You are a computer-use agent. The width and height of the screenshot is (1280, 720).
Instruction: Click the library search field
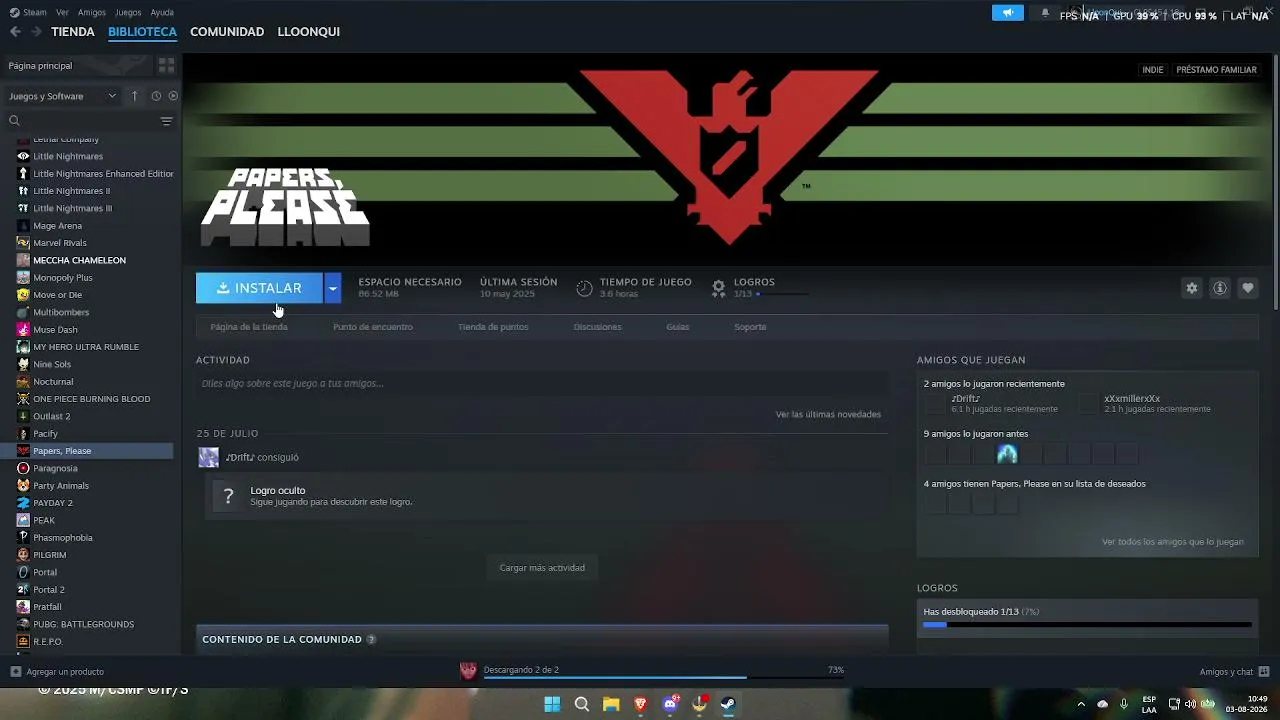[82, 121]
